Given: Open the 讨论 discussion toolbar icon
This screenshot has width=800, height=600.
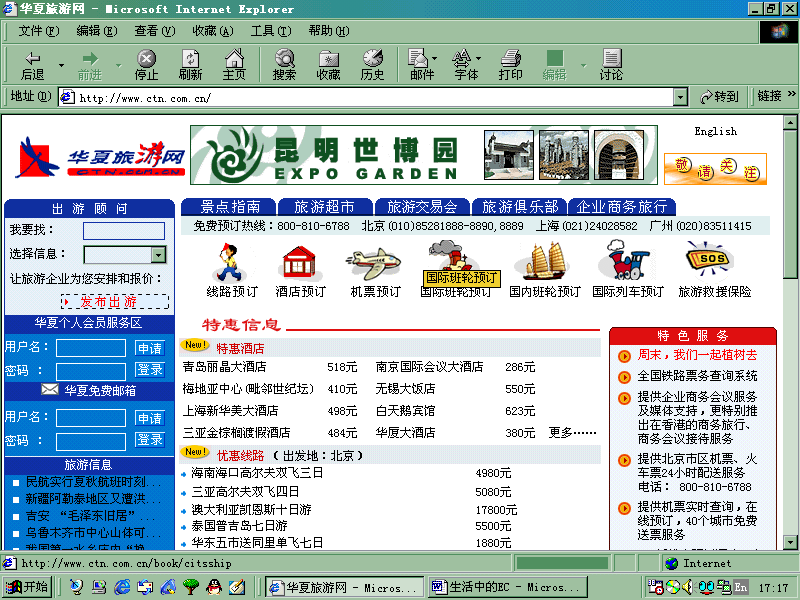Looking at the screenshot, I should click(x=611, y=65).
